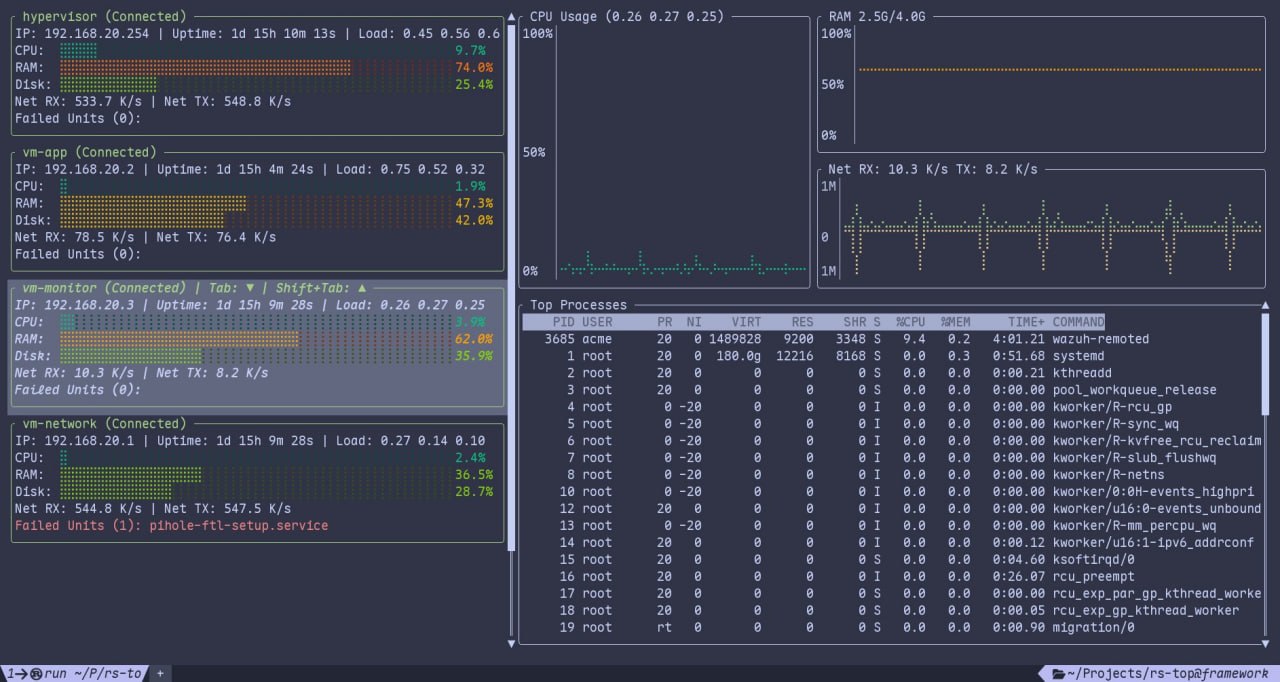
Task: Select the vm-network host panel
Action: (257, 482)
